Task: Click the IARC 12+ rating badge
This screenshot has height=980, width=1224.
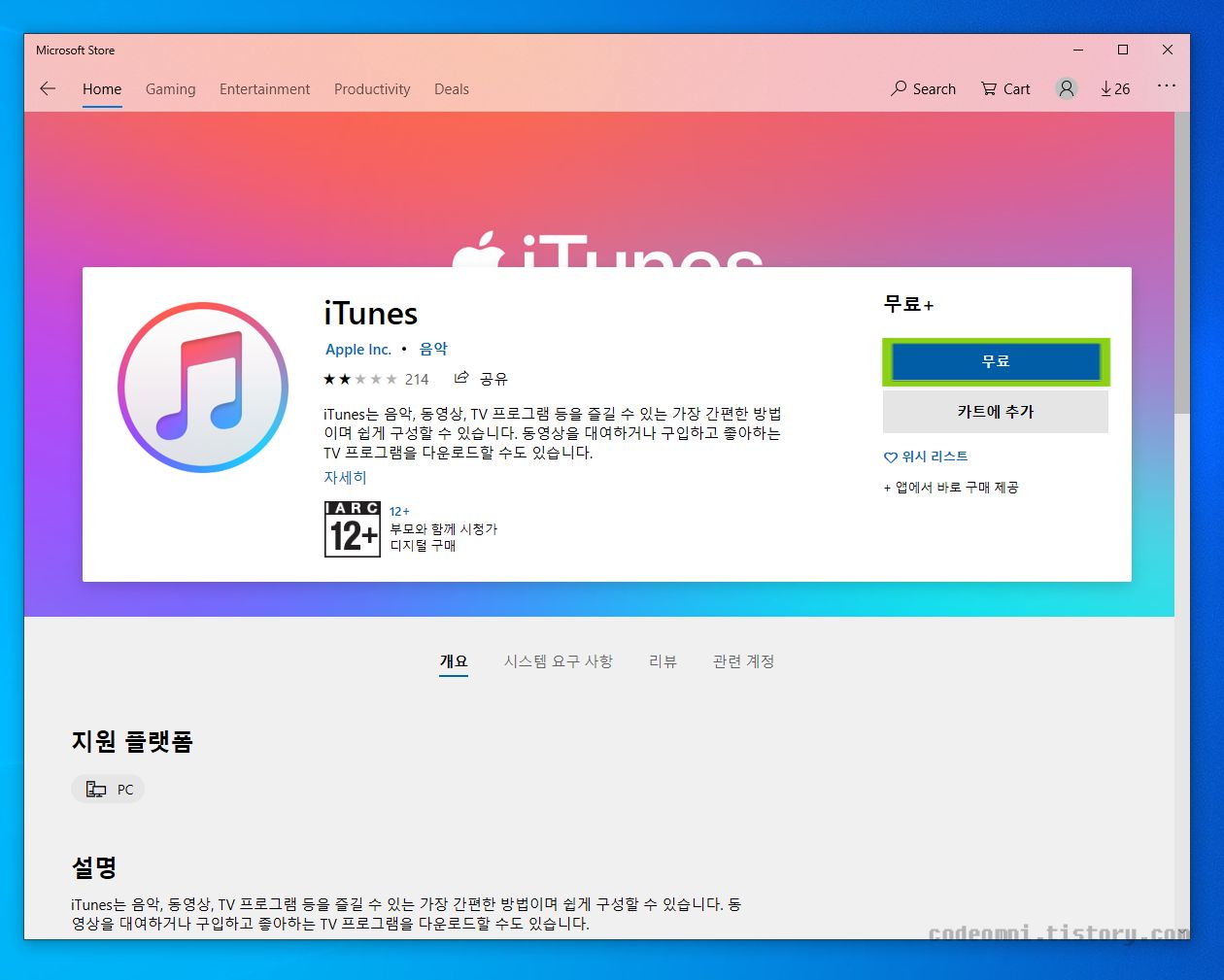Action: pyautogui.click(x=352, y=529)
